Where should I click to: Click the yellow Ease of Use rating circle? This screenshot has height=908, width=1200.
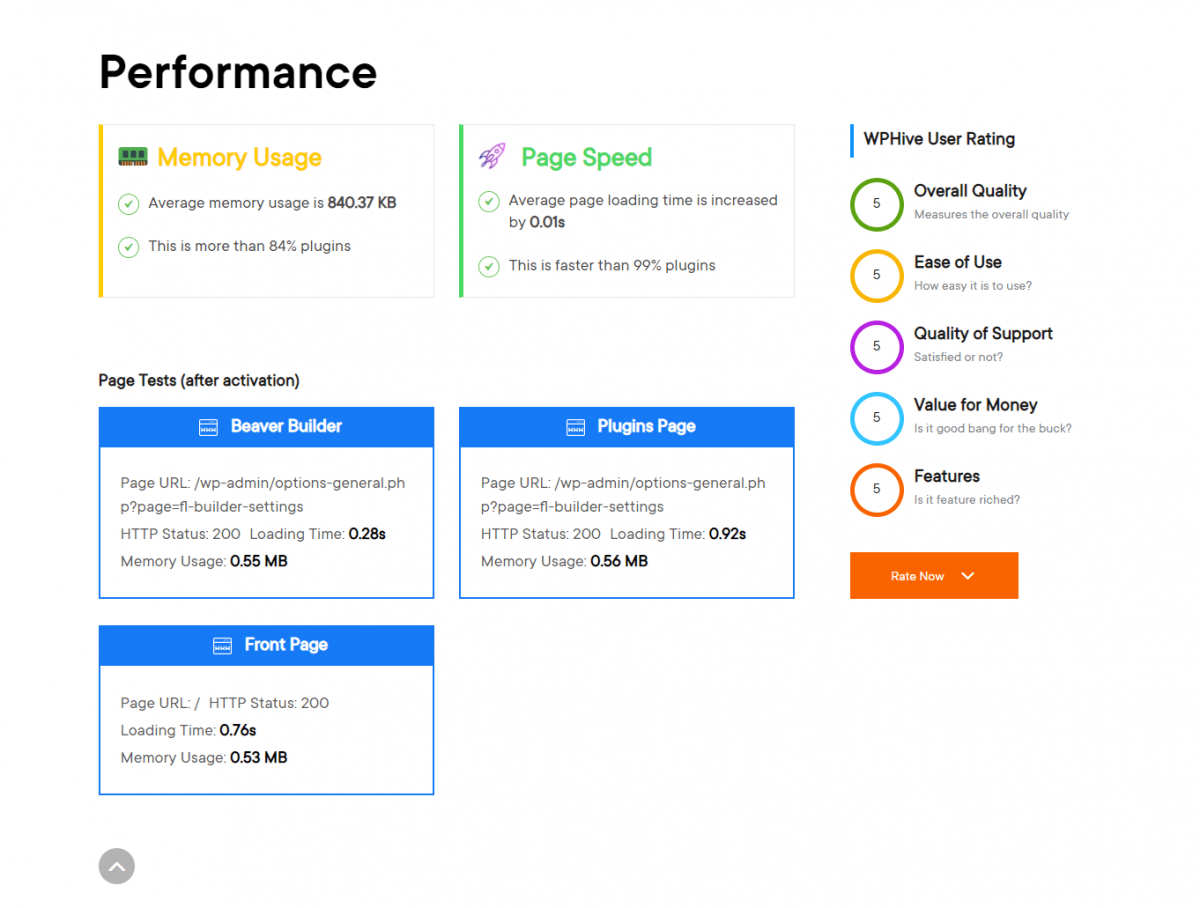pyautogui.click(x=877, y=275)
